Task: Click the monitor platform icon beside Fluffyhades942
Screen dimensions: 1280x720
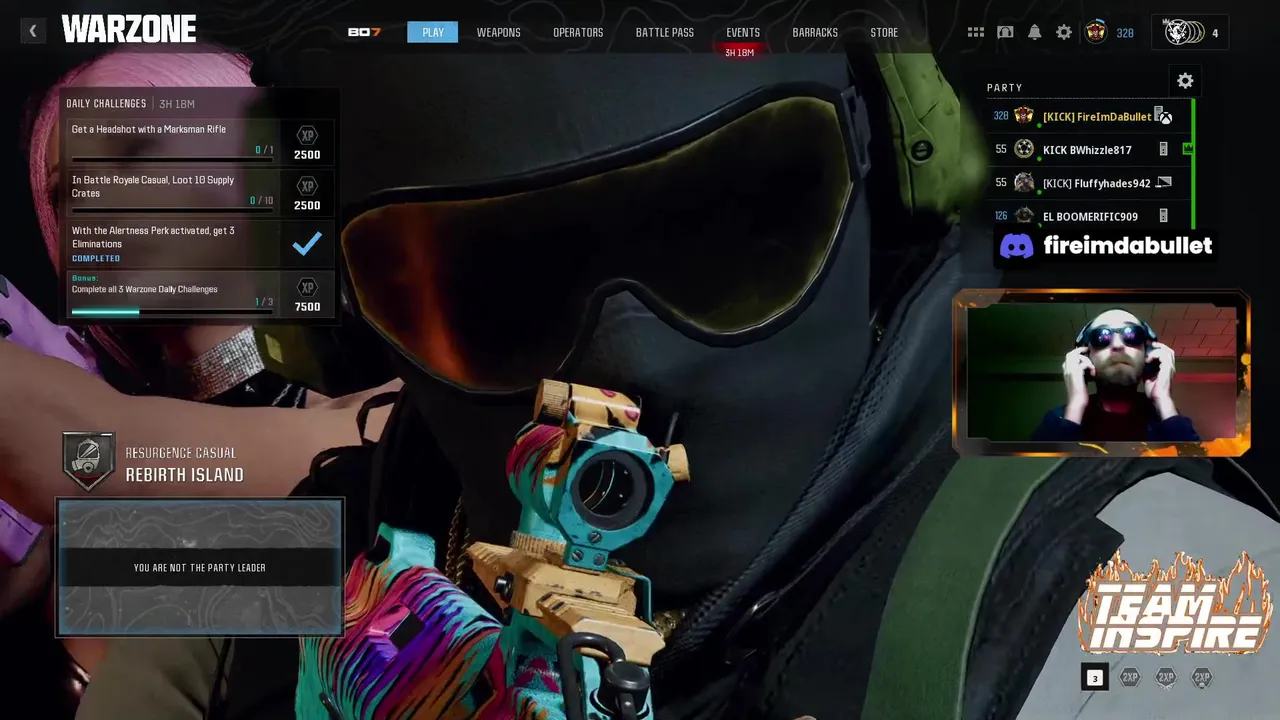Action: pyautogui.click(x=1163, y=182)
